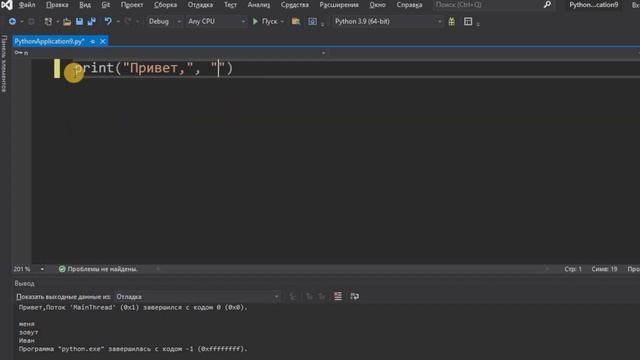The width and height of the screenshot is (640, 360).
Task: Open the vertical Панель элементов side tab
Action: coord(4,63)
